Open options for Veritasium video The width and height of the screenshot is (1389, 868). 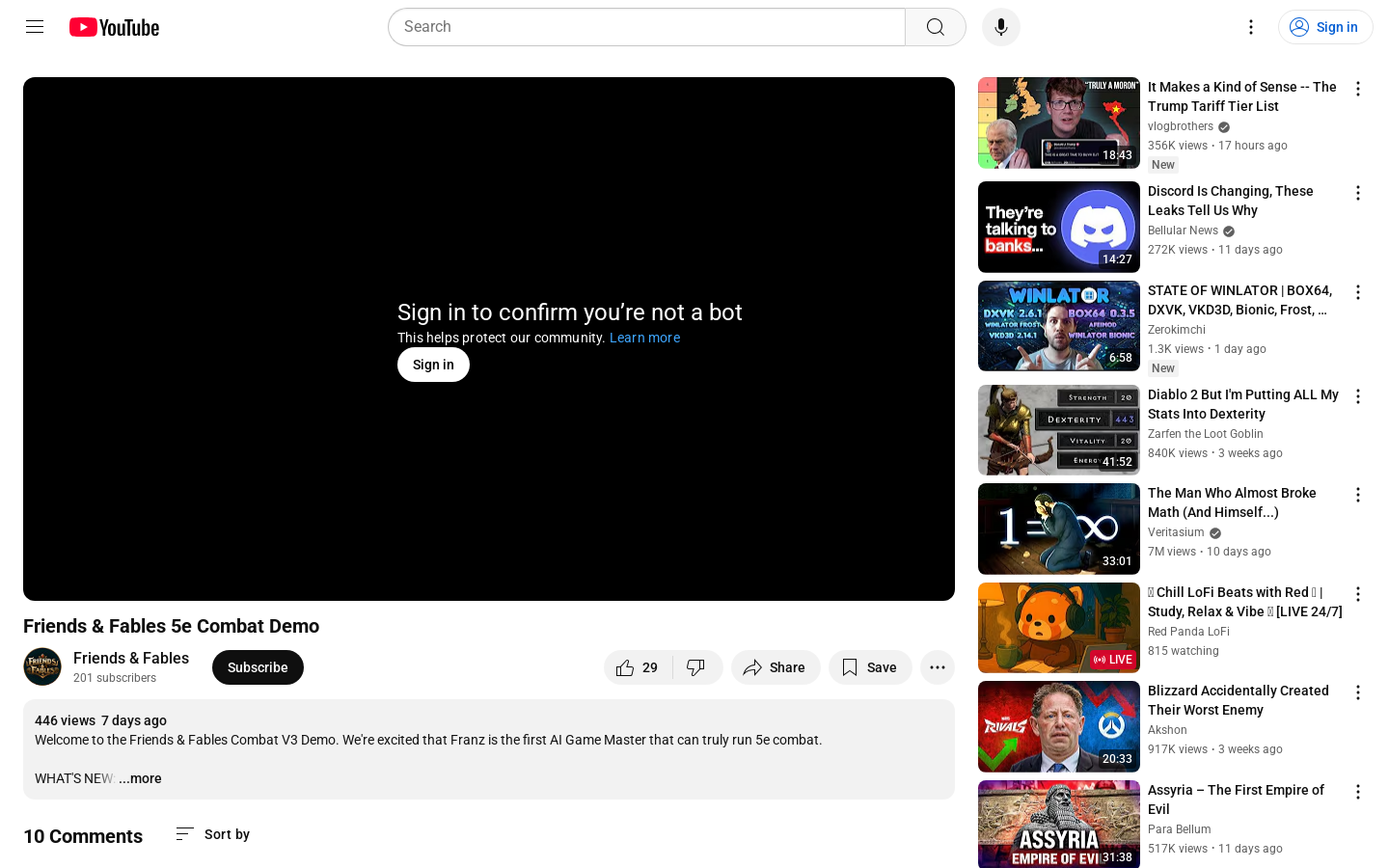[x=1358, y=495]
